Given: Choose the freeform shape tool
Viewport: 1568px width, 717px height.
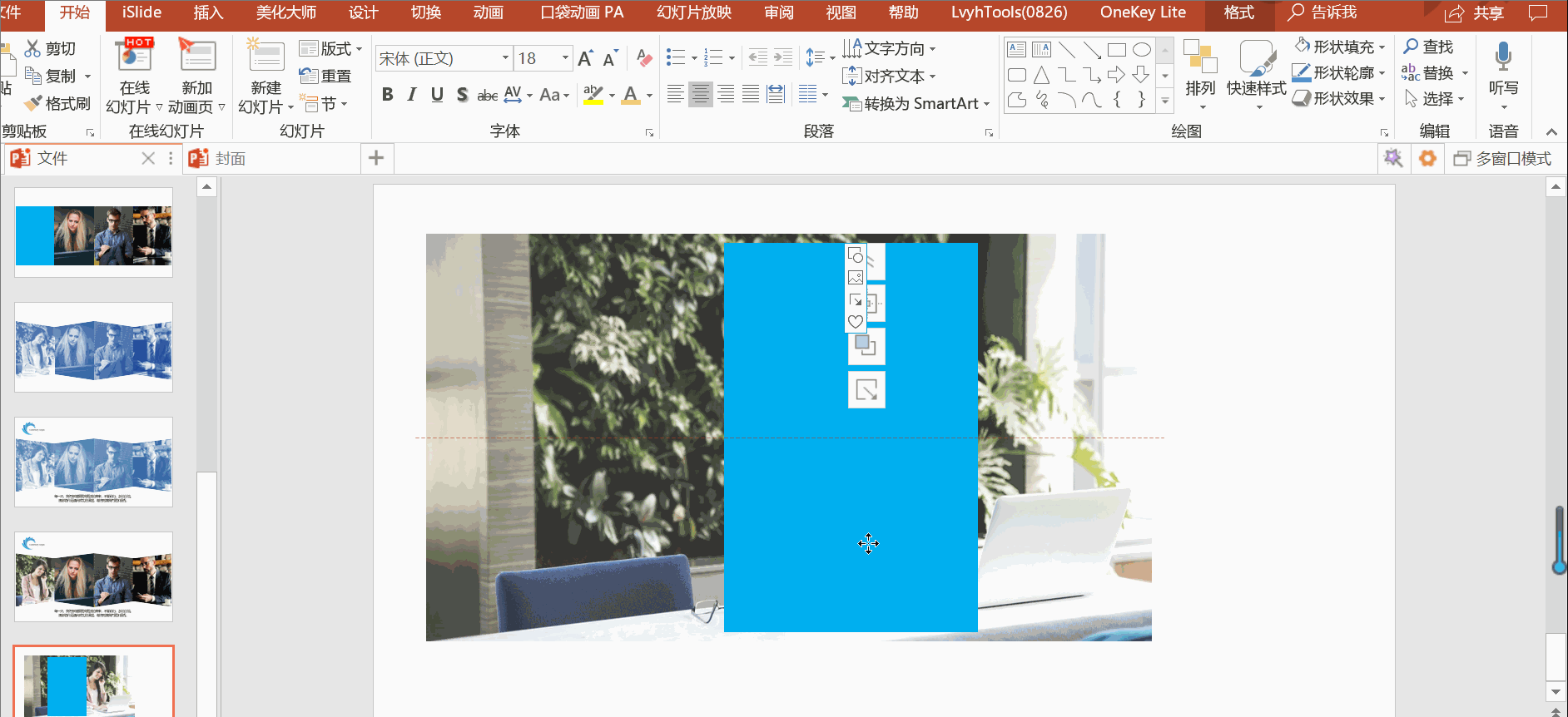Looking at the screenshot, I should click(x=1016, y=100).
